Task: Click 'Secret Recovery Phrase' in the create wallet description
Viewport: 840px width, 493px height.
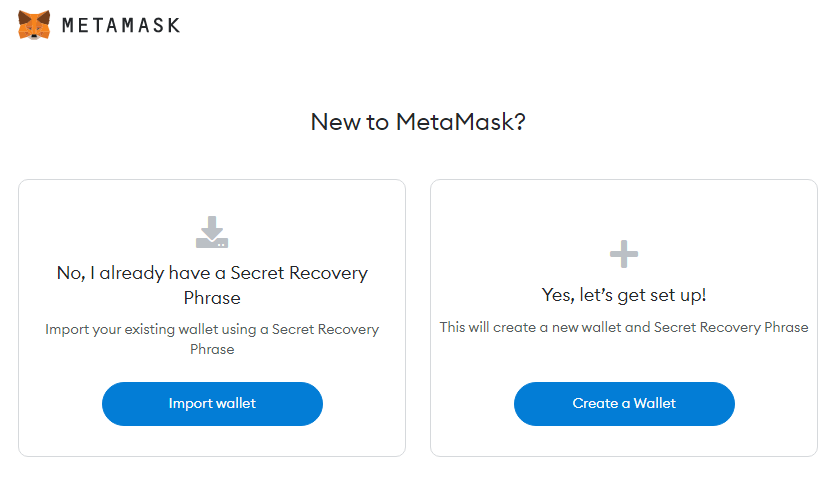Action: (731, 327)
